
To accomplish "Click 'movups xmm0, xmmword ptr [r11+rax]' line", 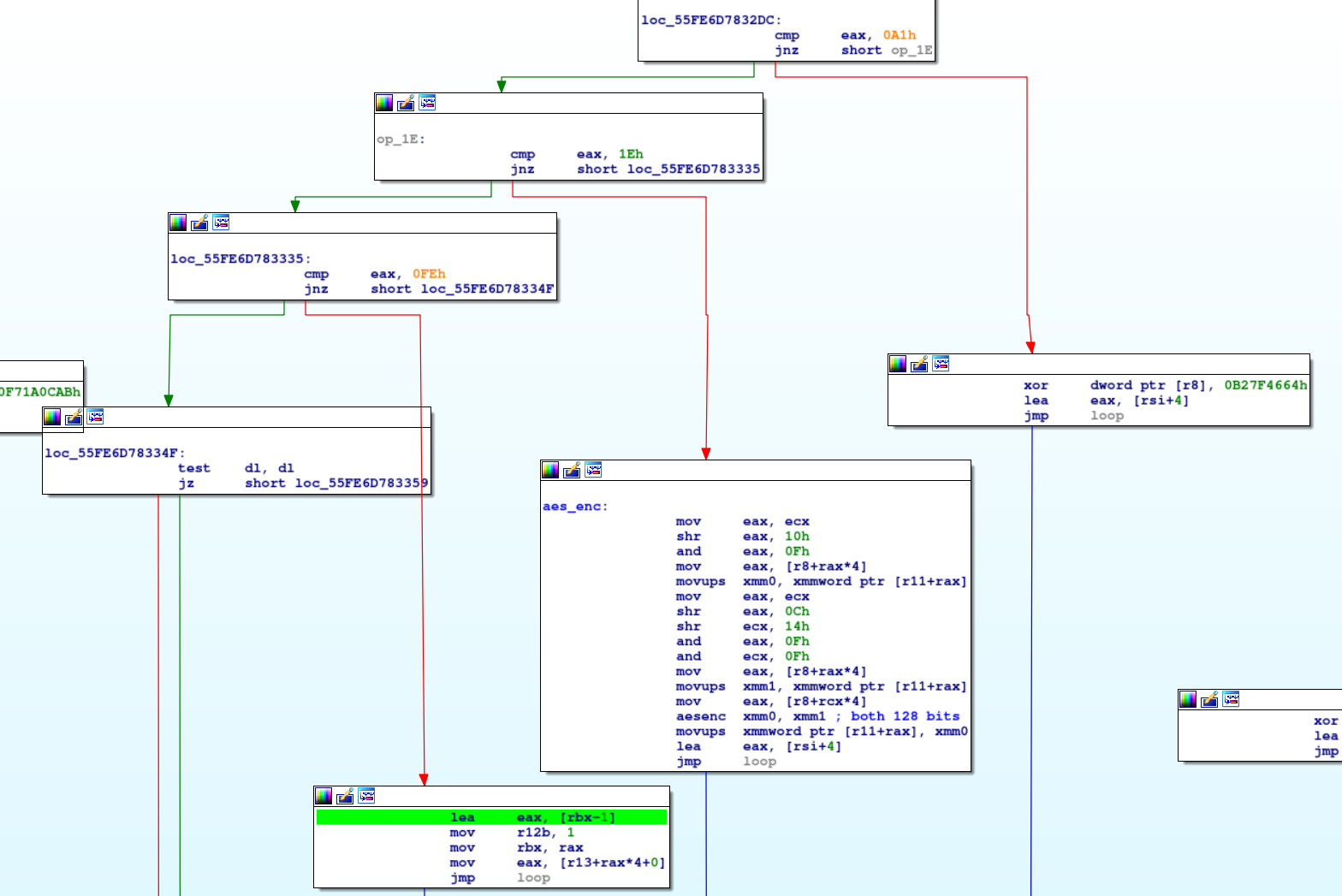I will pyautogui.click(x=822, y=582).
